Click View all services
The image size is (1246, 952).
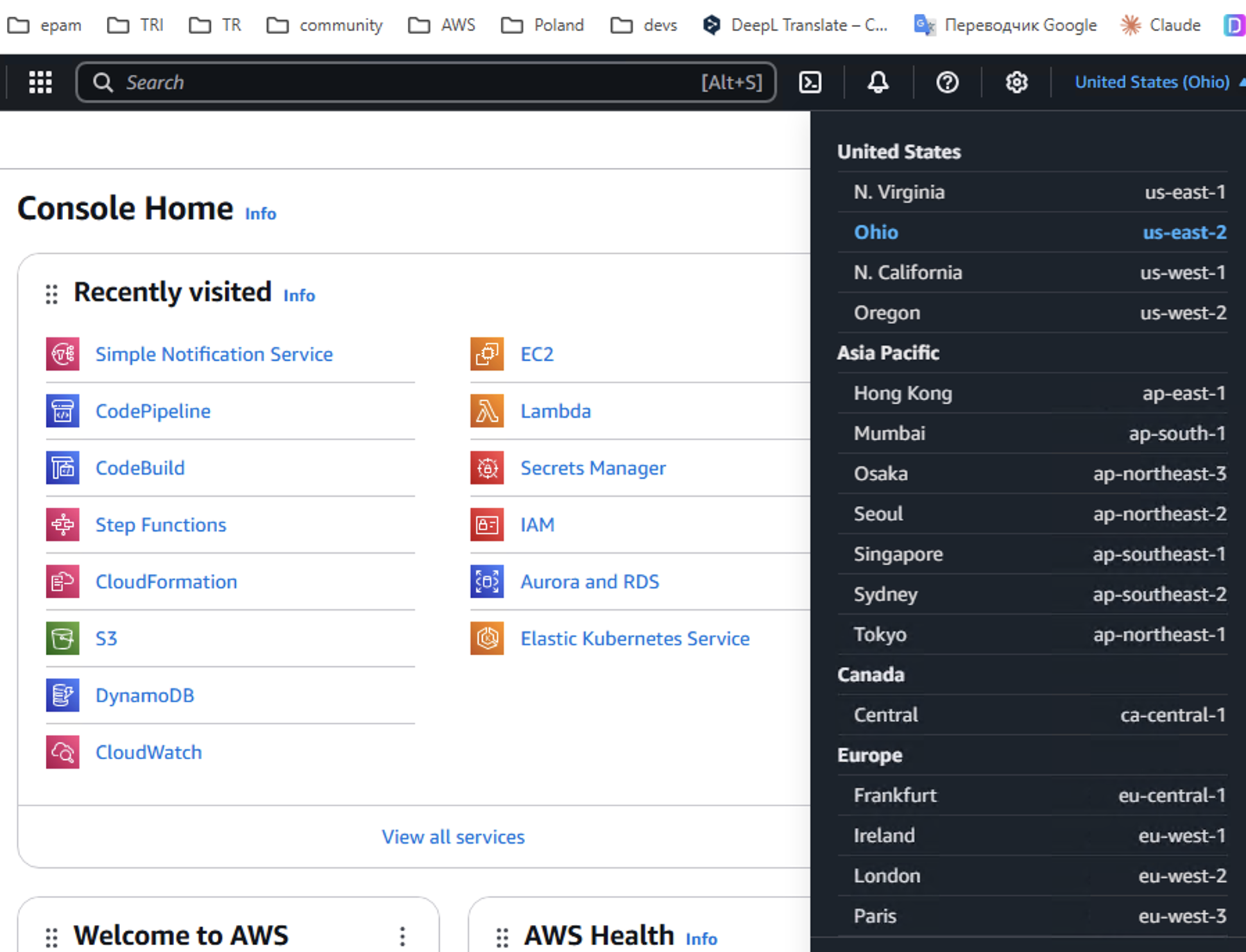453,837
